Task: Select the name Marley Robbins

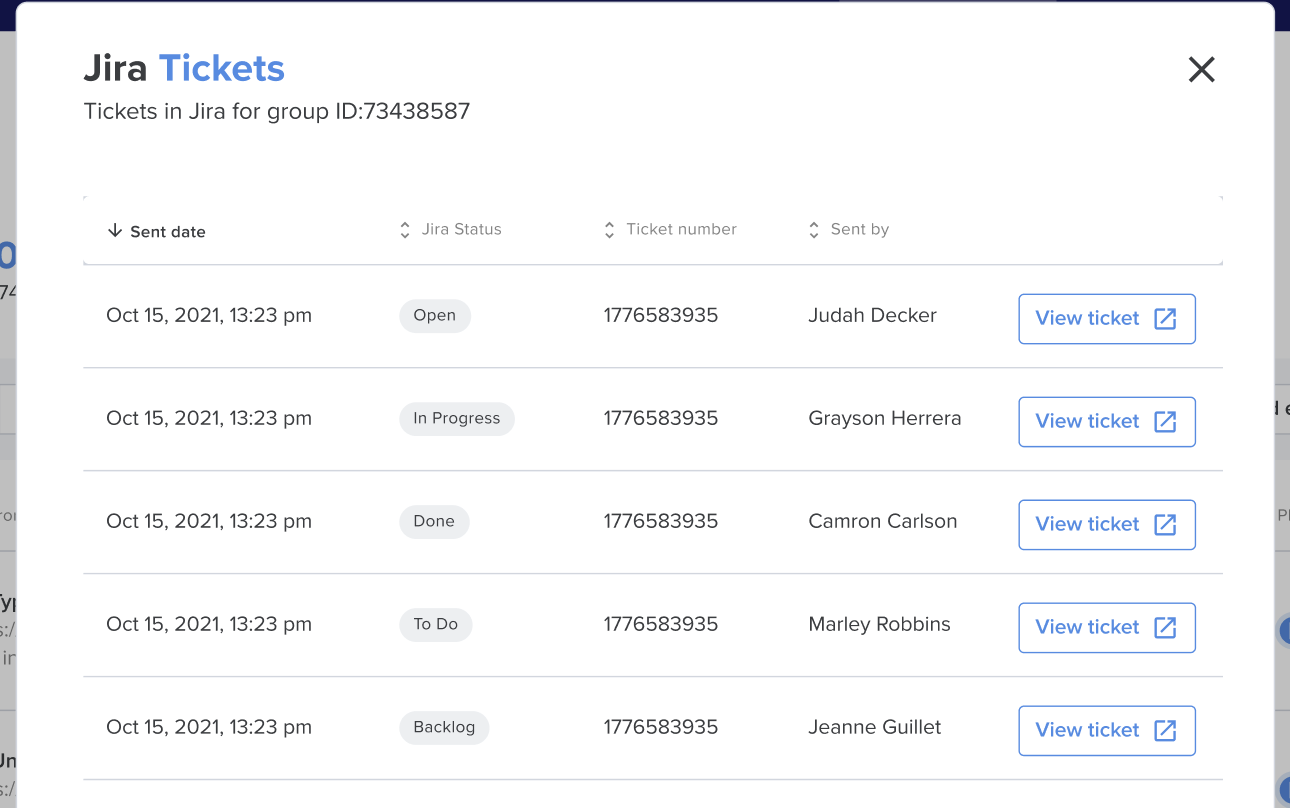Action: pos(879,624)
